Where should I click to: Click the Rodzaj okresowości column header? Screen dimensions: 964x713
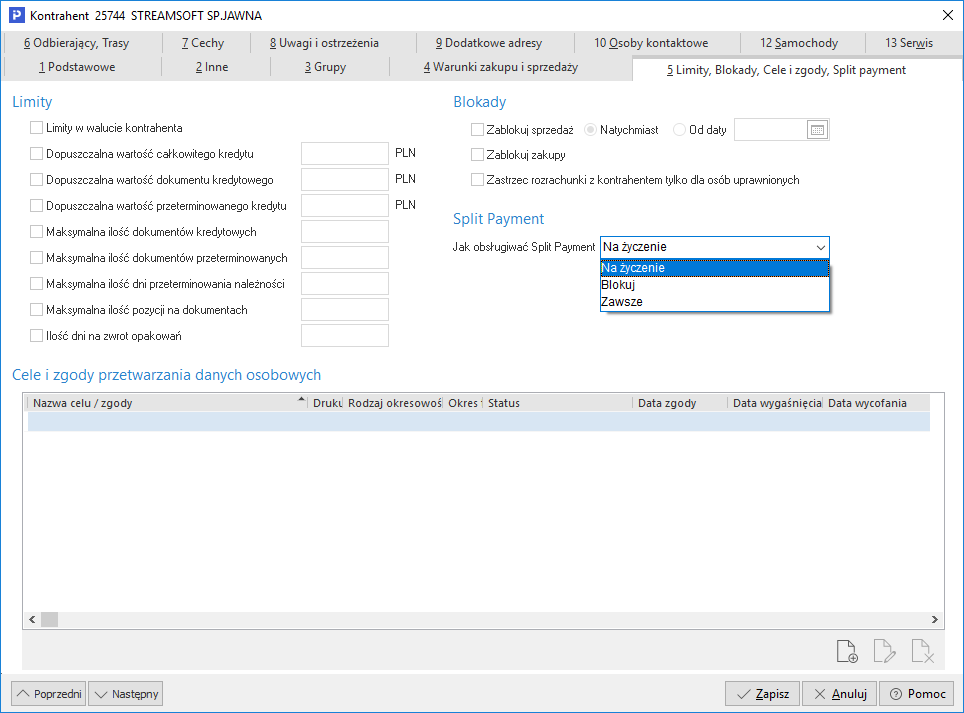coord(393,403)
